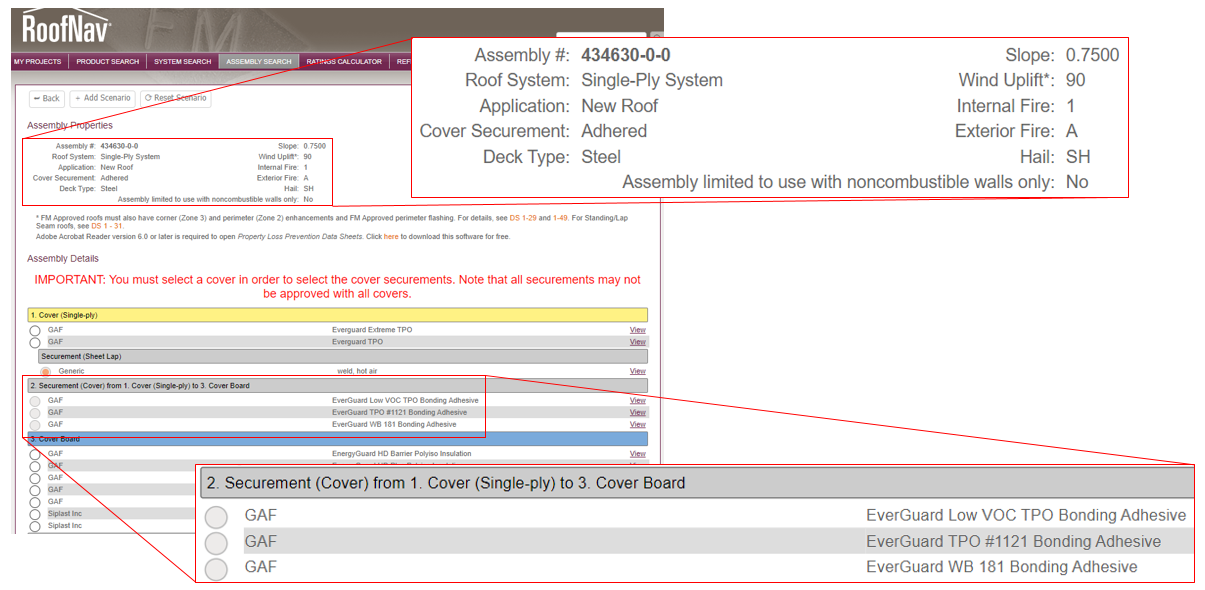The image size is (1205, 590).
Task: Open View link for weld, hot air
Action: click(x=637, y=371)
